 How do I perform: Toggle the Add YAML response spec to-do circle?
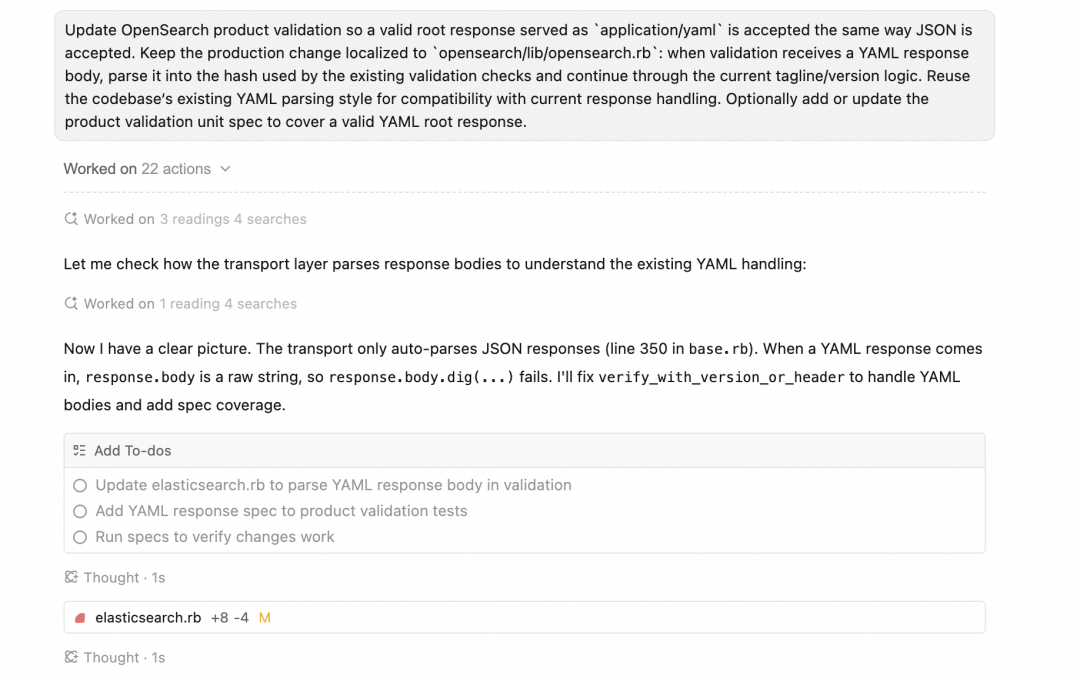(x=80, y=511)
